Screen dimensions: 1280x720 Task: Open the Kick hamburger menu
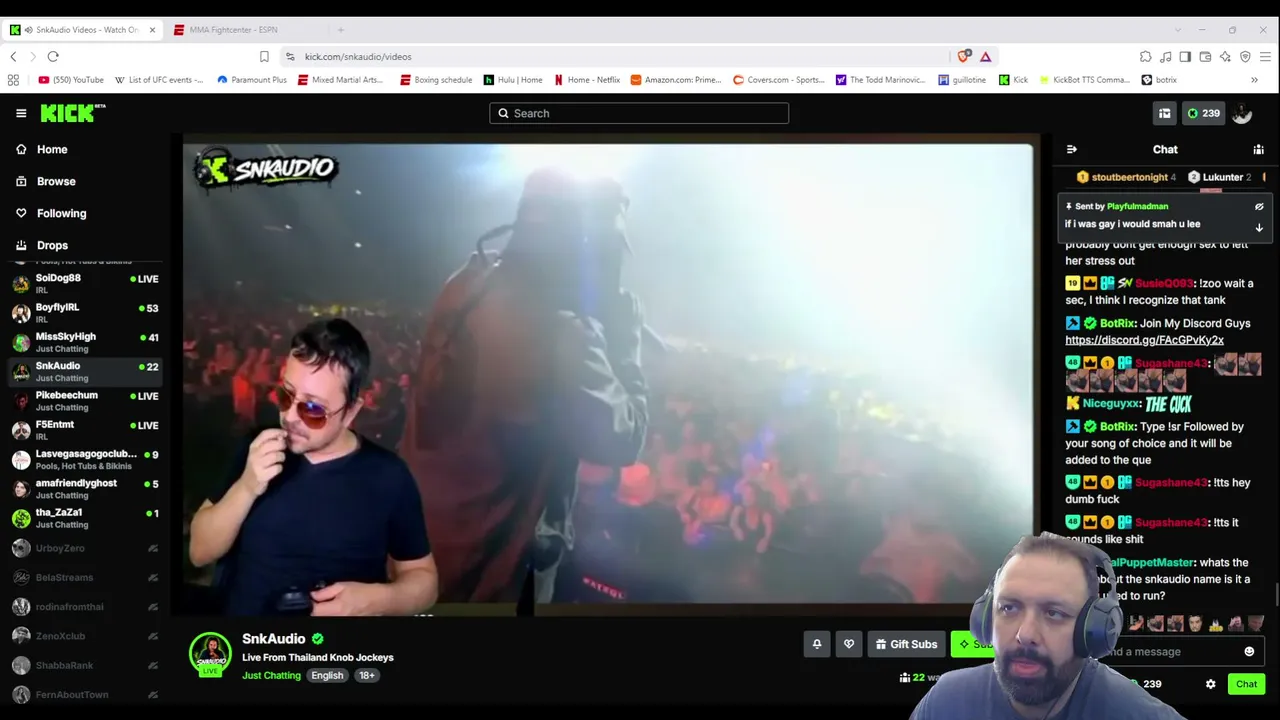21,113
